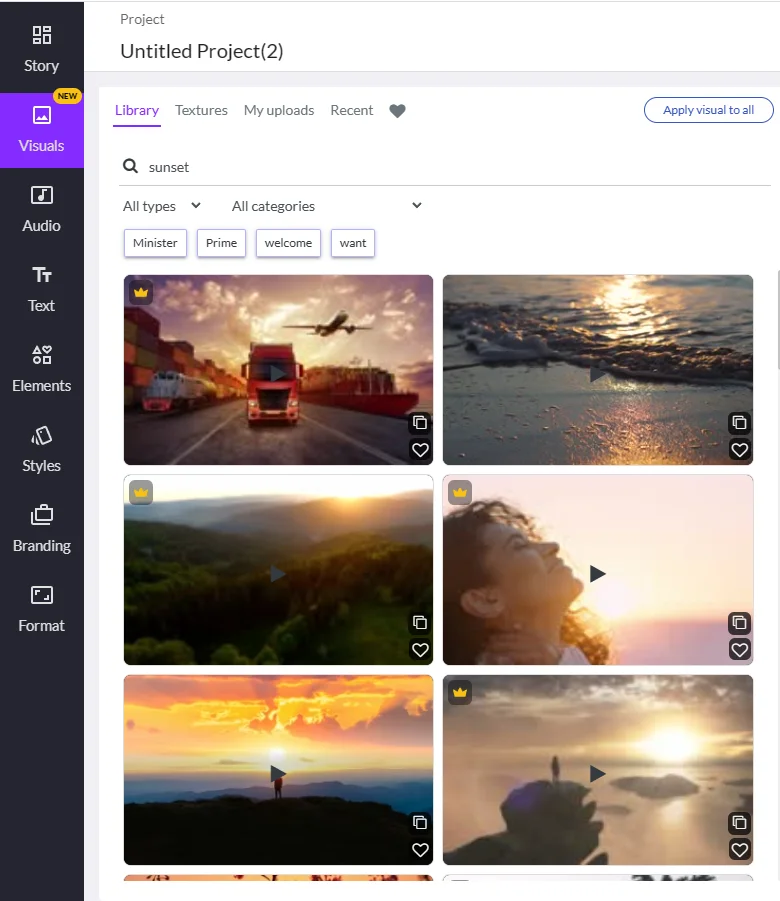780x901 pixels.
Task: Favorite the truck and airplane video
Action: point(420,450)
